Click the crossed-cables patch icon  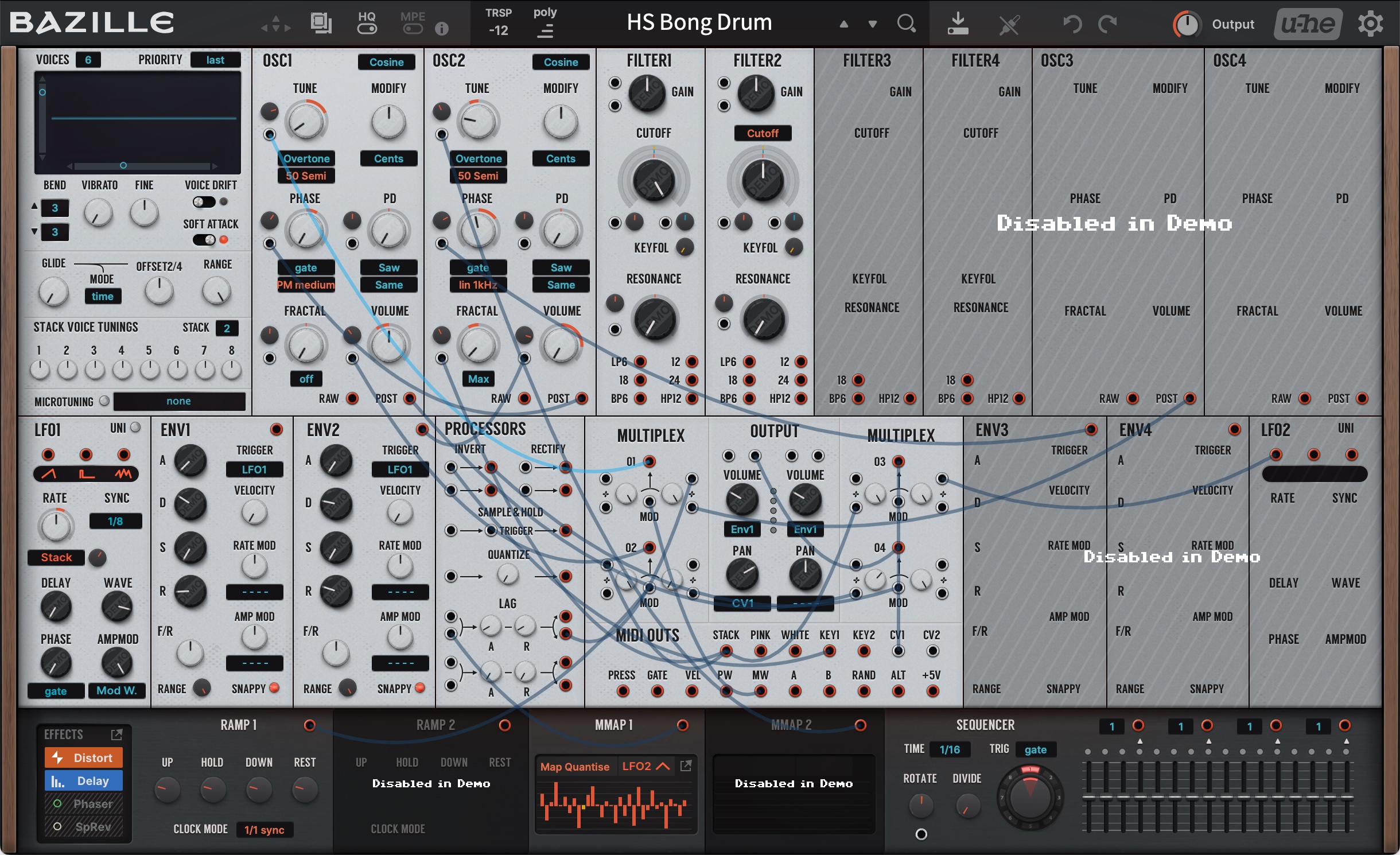(x=1009, y=24)
